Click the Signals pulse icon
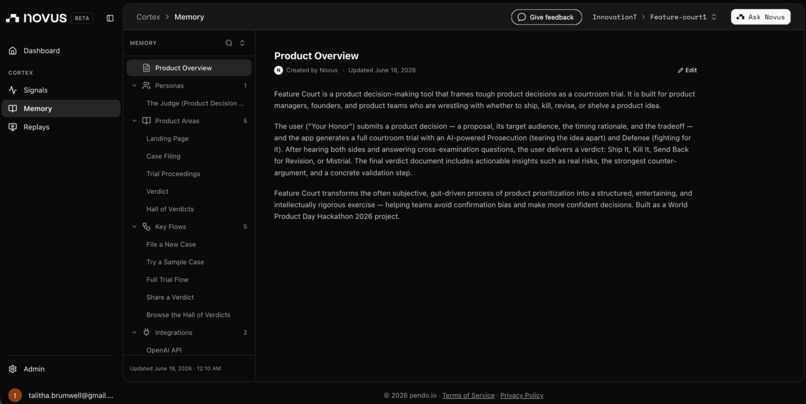 pos(13,90)
